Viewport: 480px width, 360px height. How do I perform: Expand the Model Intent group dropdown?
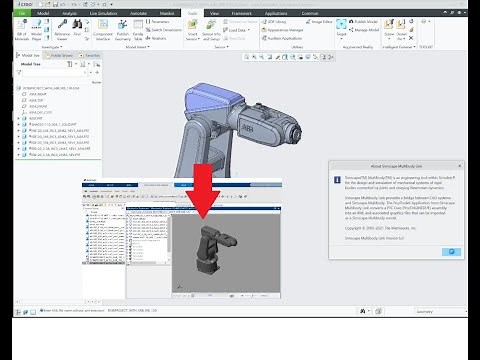click(137, 47)
